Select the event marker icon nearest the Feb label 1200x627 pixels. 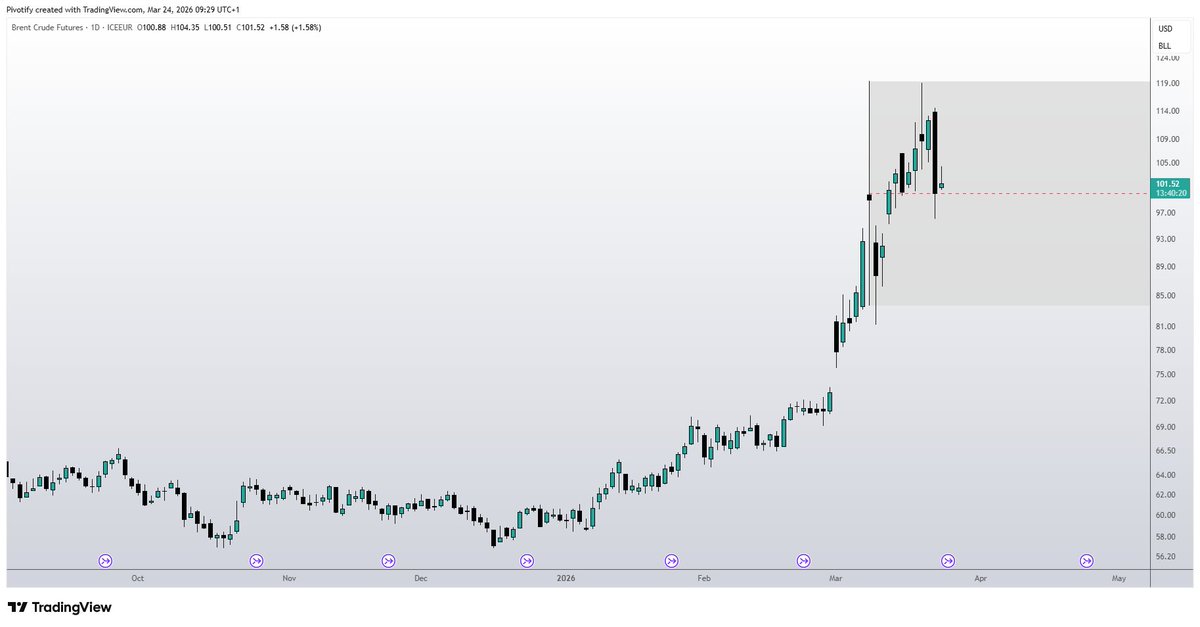pos(671,561)
